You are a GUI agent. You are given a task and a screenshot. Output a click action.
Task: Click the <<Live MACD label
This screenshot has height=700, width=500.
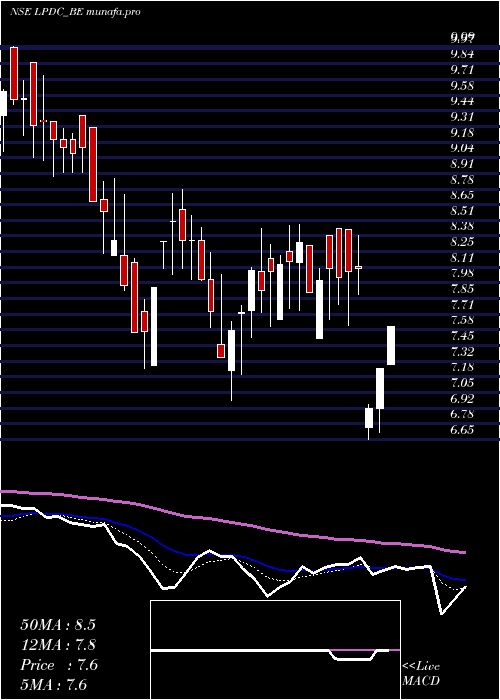421,673
